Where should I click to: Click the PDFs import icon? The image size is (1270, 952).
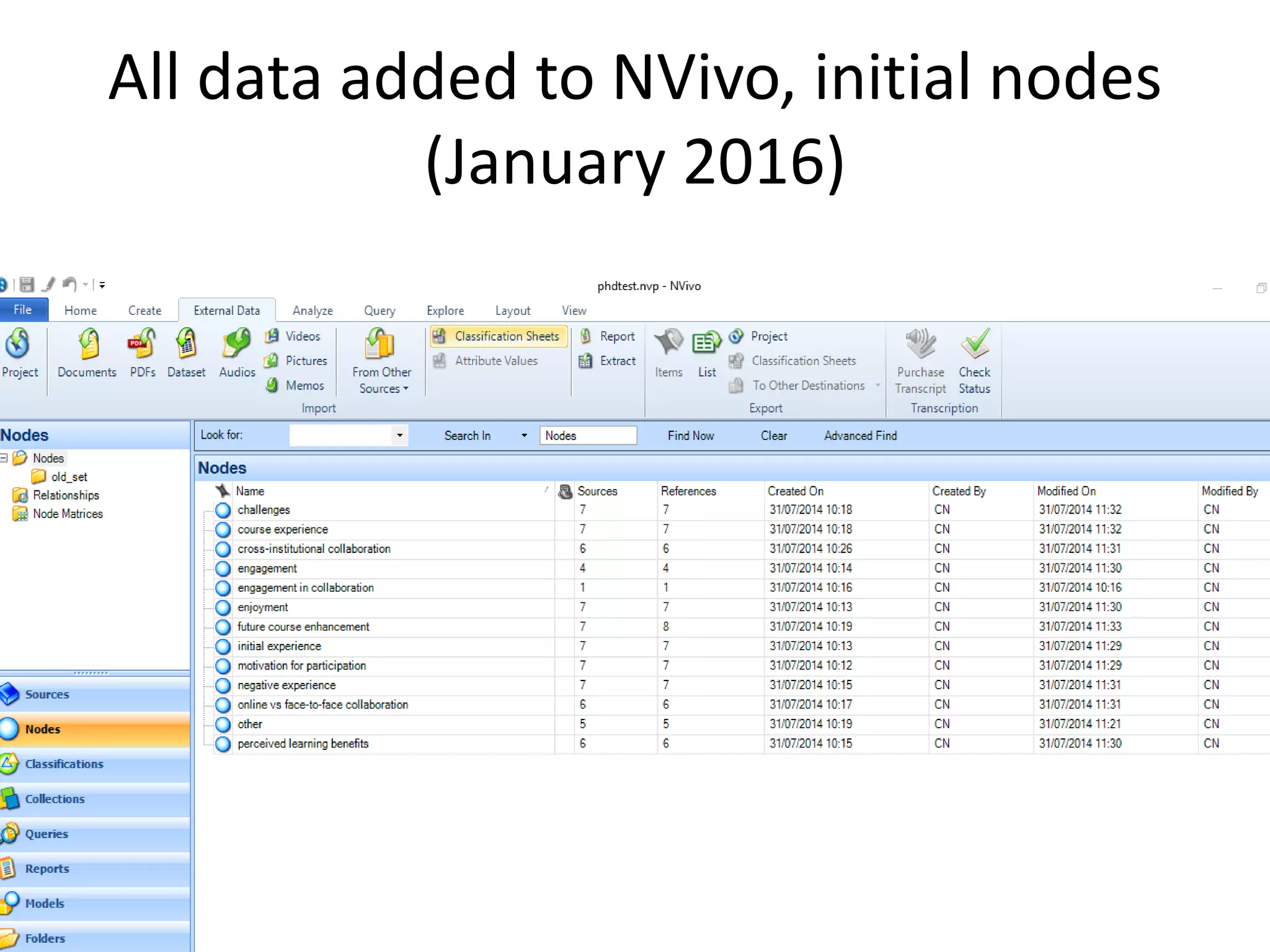point(143,353)
